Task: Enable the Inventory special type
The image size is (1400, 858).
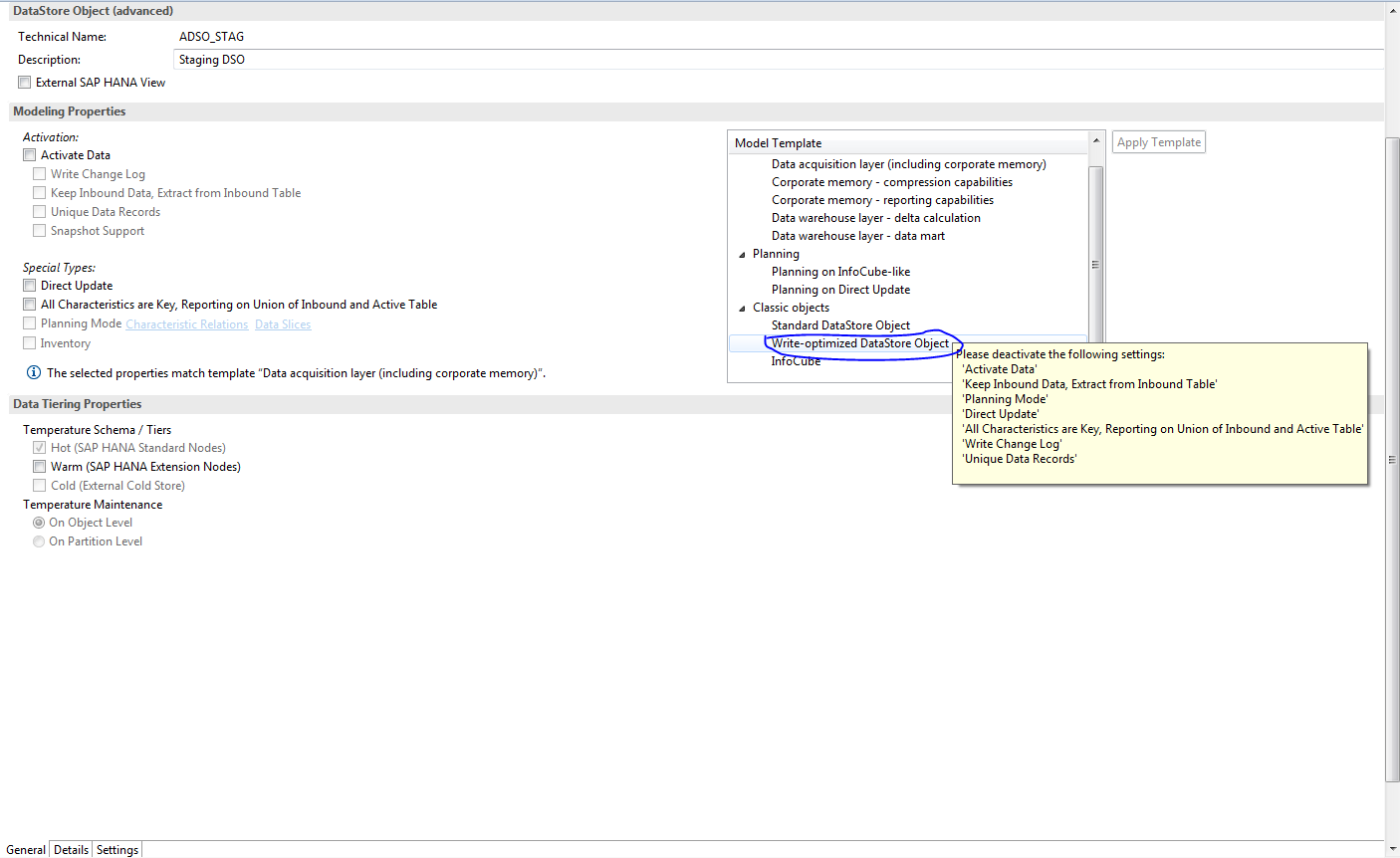Action: 29,342
